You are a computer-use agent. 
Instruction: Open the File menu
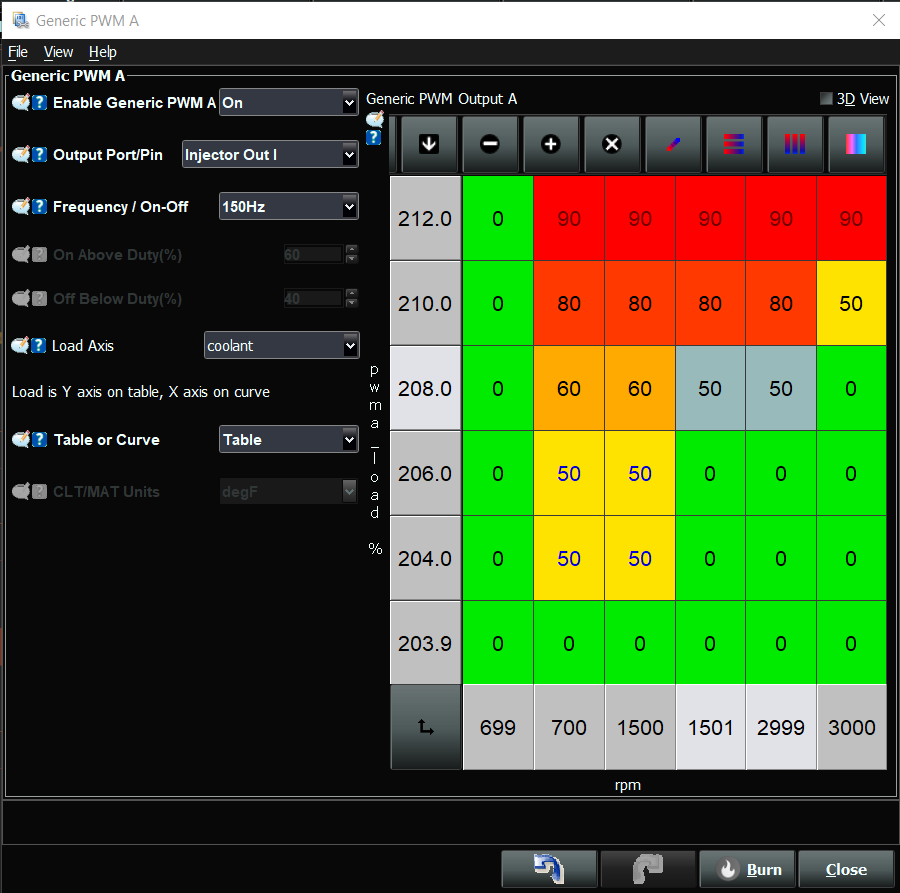point(18,52)
